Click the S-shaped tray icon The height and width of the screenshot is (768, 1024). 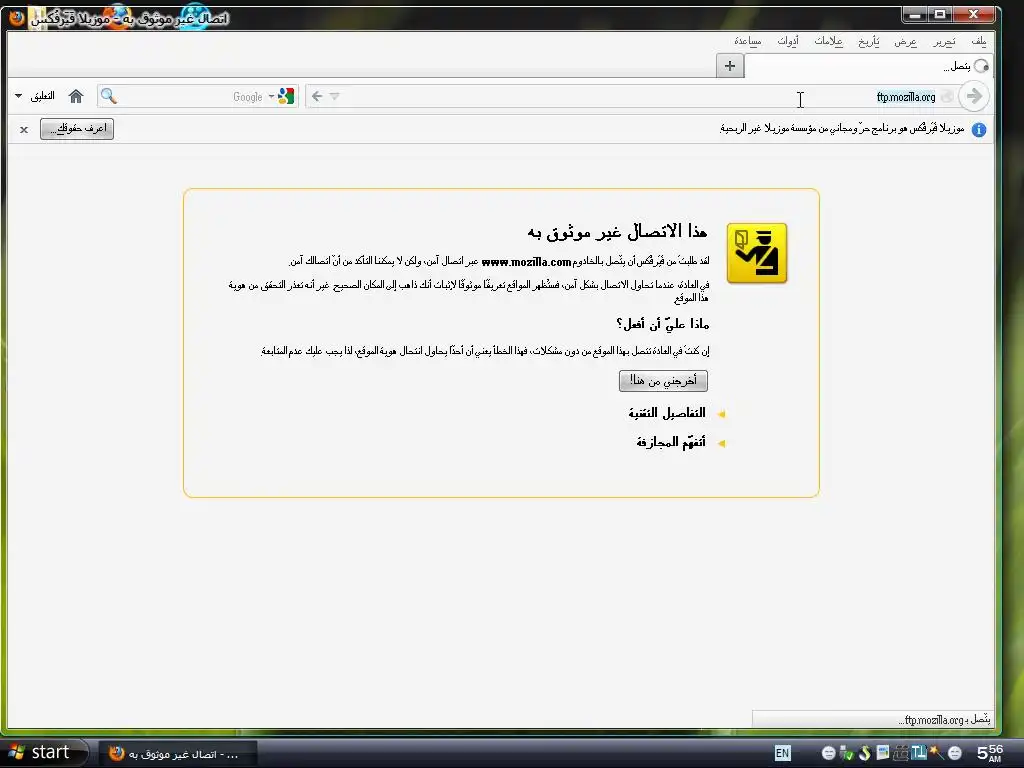(865, 753)
